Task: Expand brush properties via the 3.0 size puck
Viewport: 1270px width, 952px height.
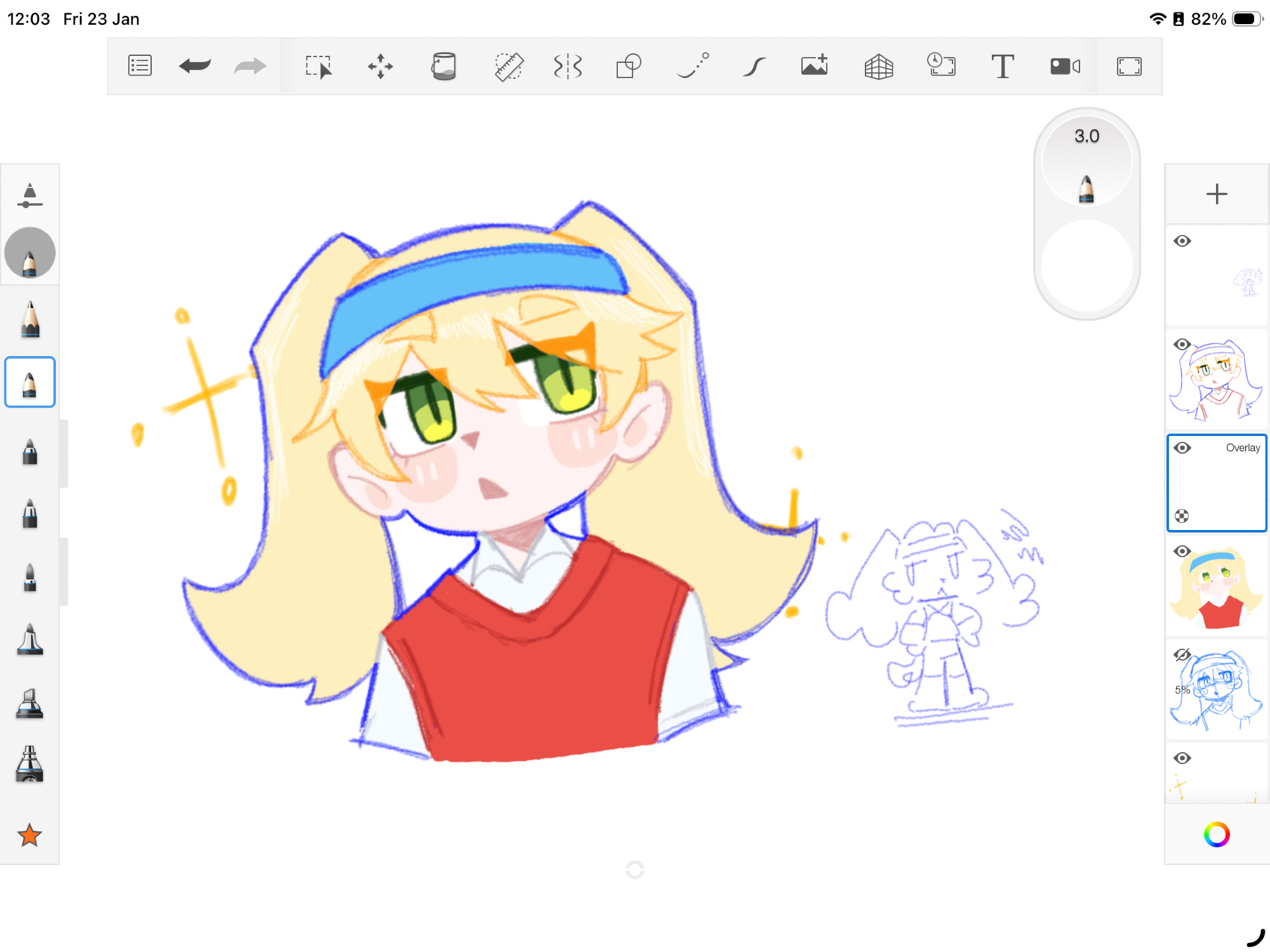Action: (x=1086, y=159)
